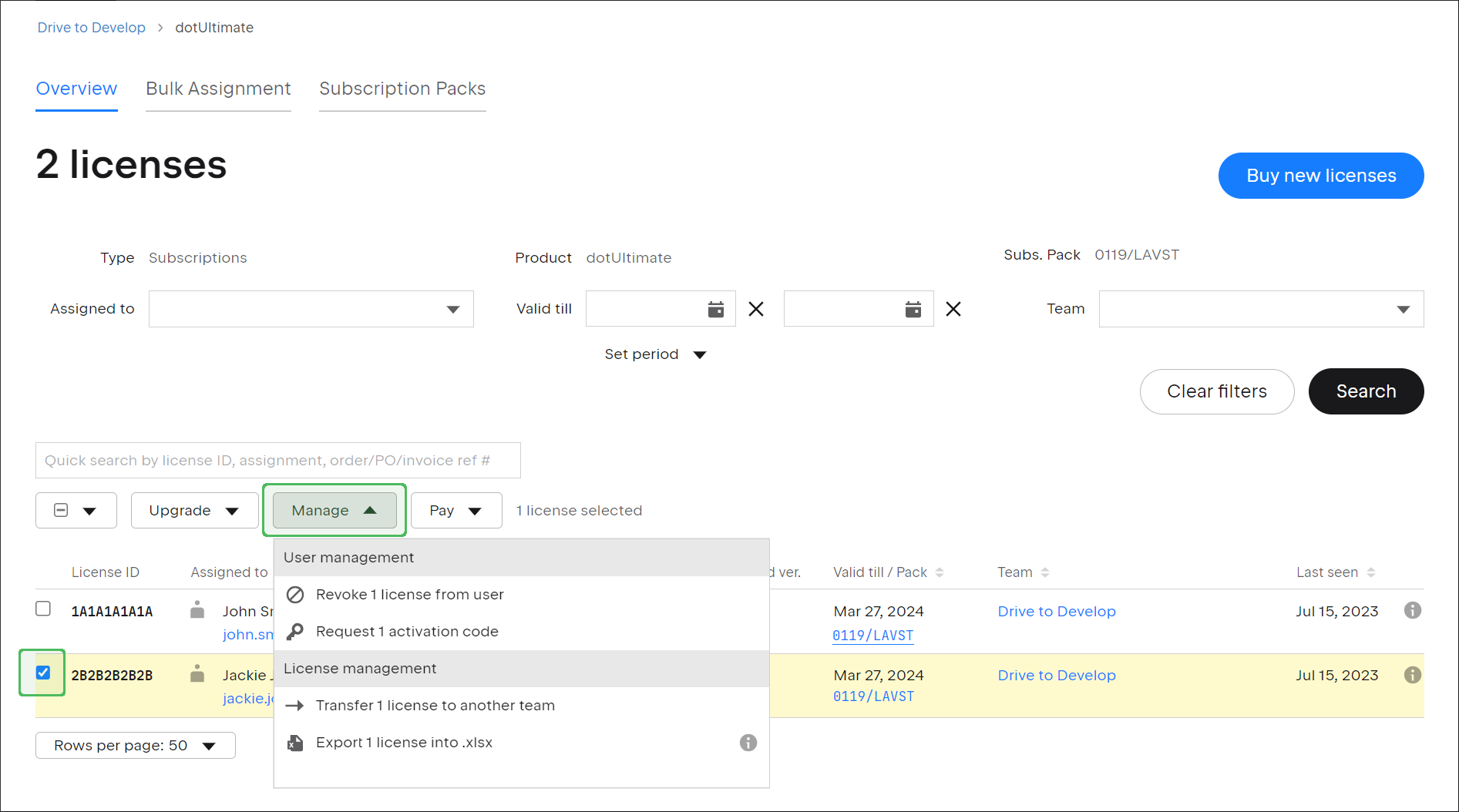Choose Request 1 activation code

(521, 632)
